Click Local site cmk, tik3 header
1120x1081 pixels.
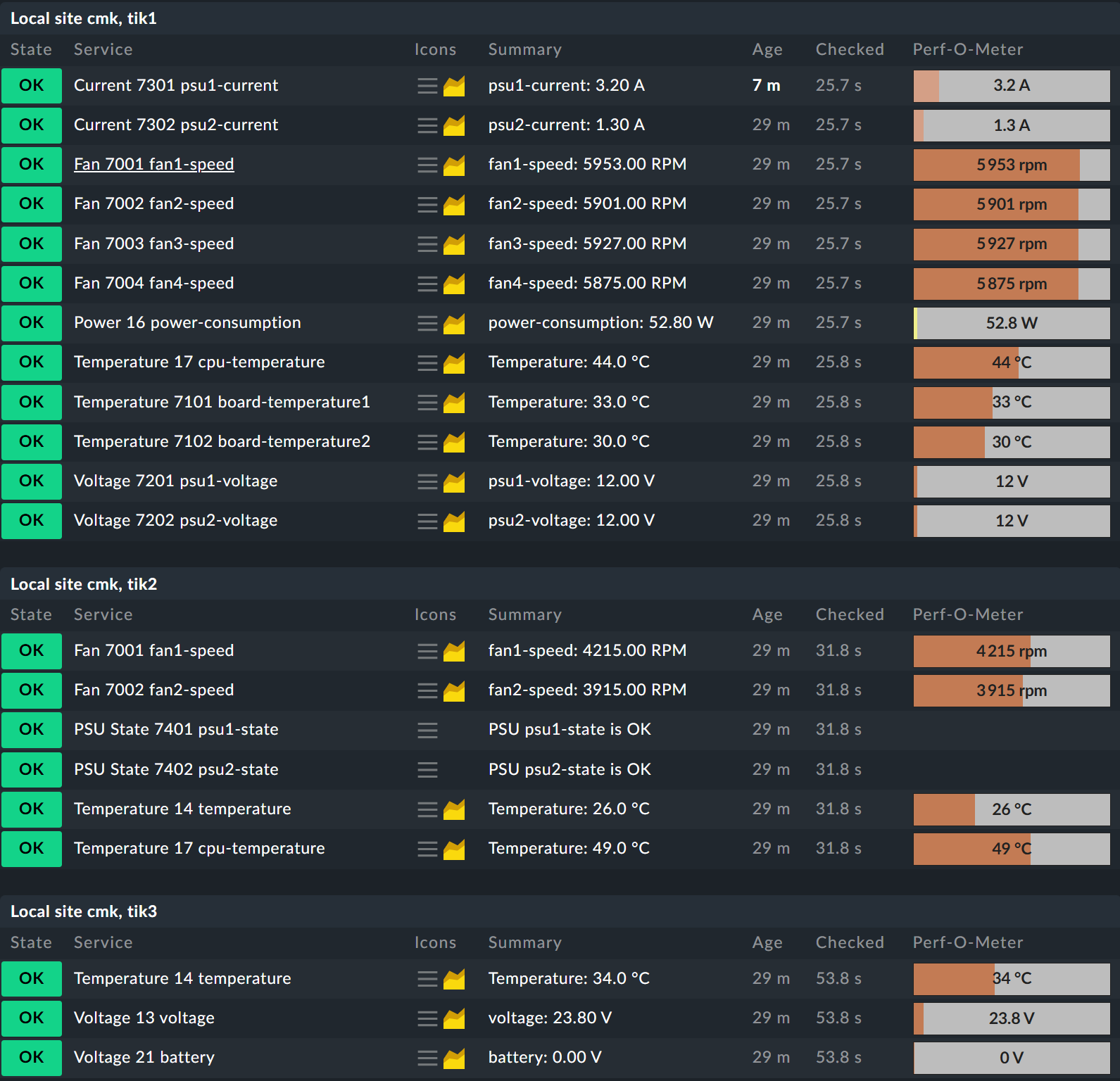[84, 911]
